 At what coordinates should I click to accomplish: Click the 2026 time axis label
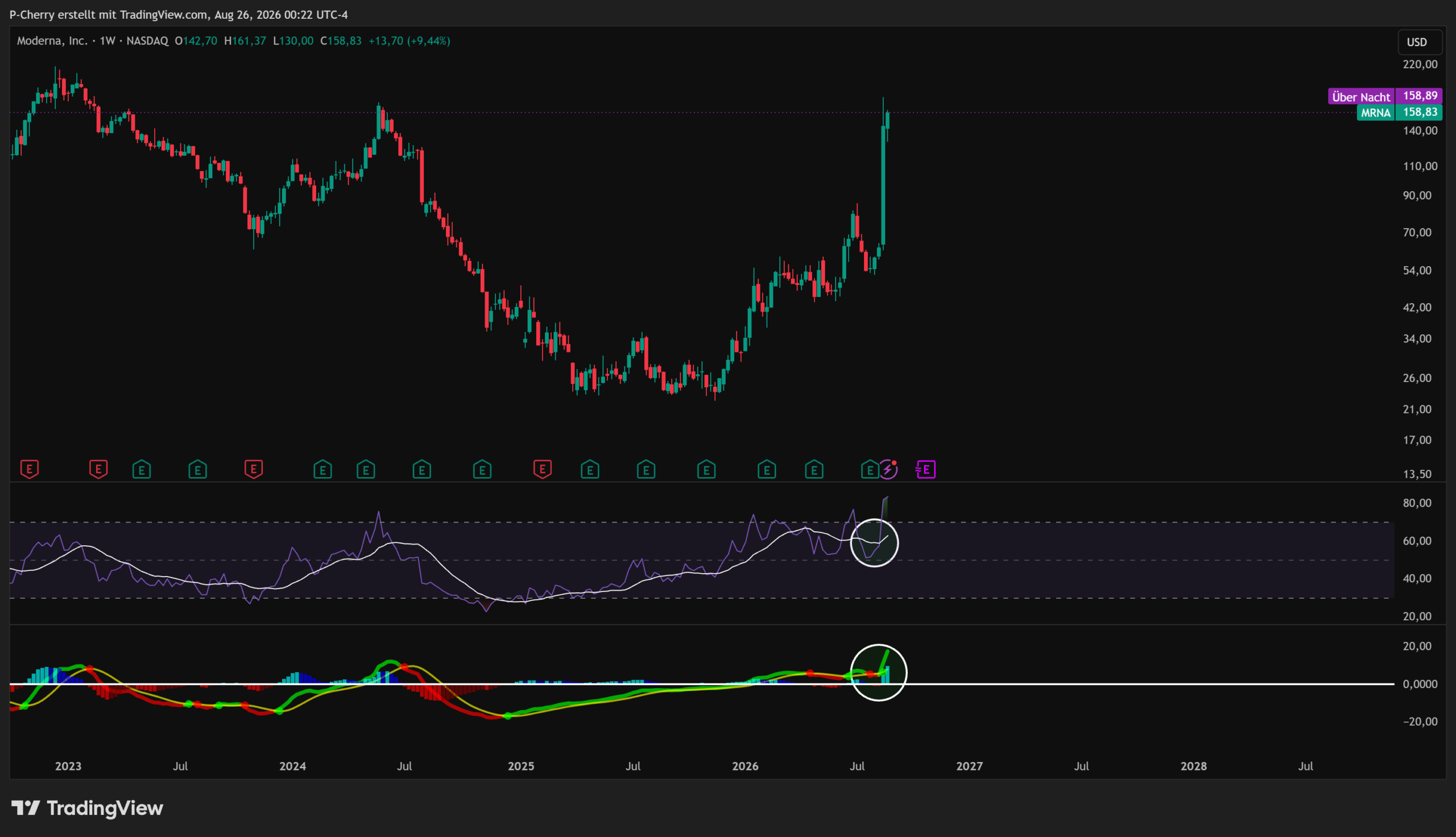coord(745,766)
